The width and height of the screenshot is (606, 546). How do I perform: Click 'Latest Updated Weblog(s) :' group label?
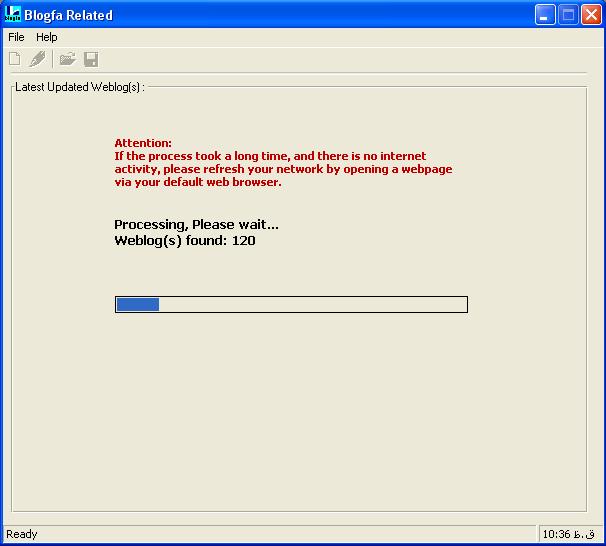(x=80, y=87)
